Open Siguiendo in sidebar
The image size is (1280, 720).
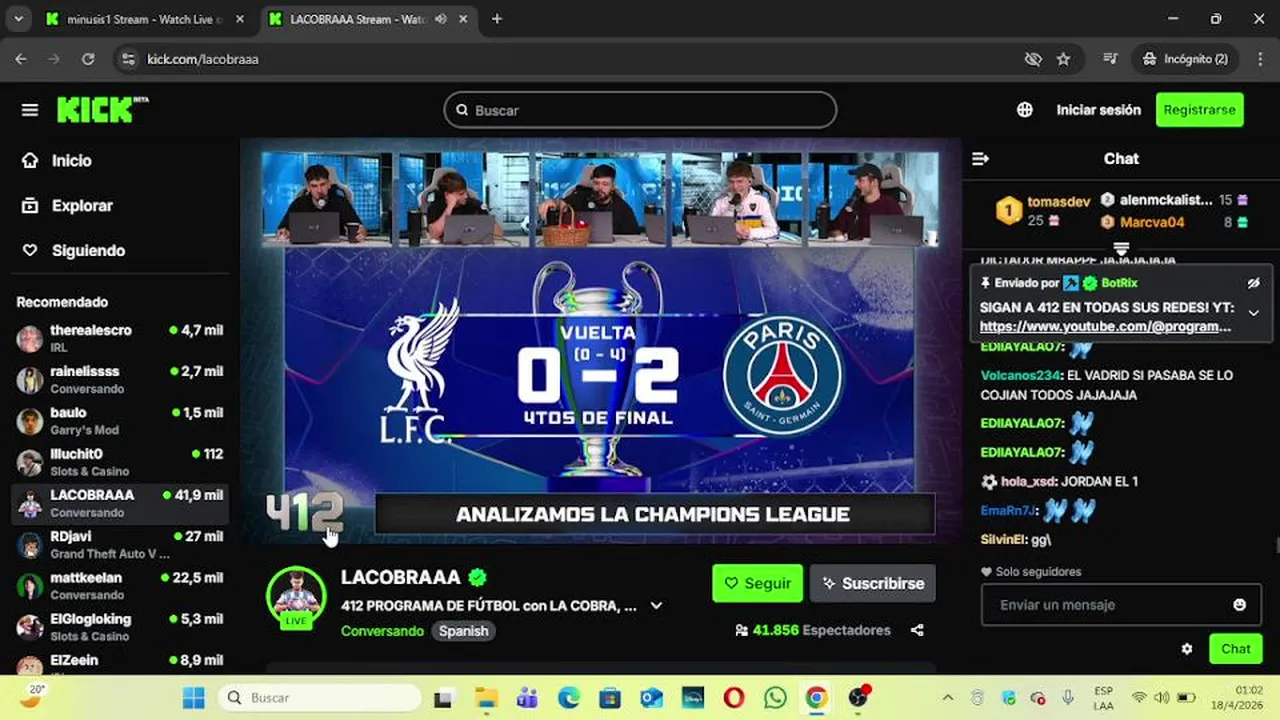pos(74,250)
